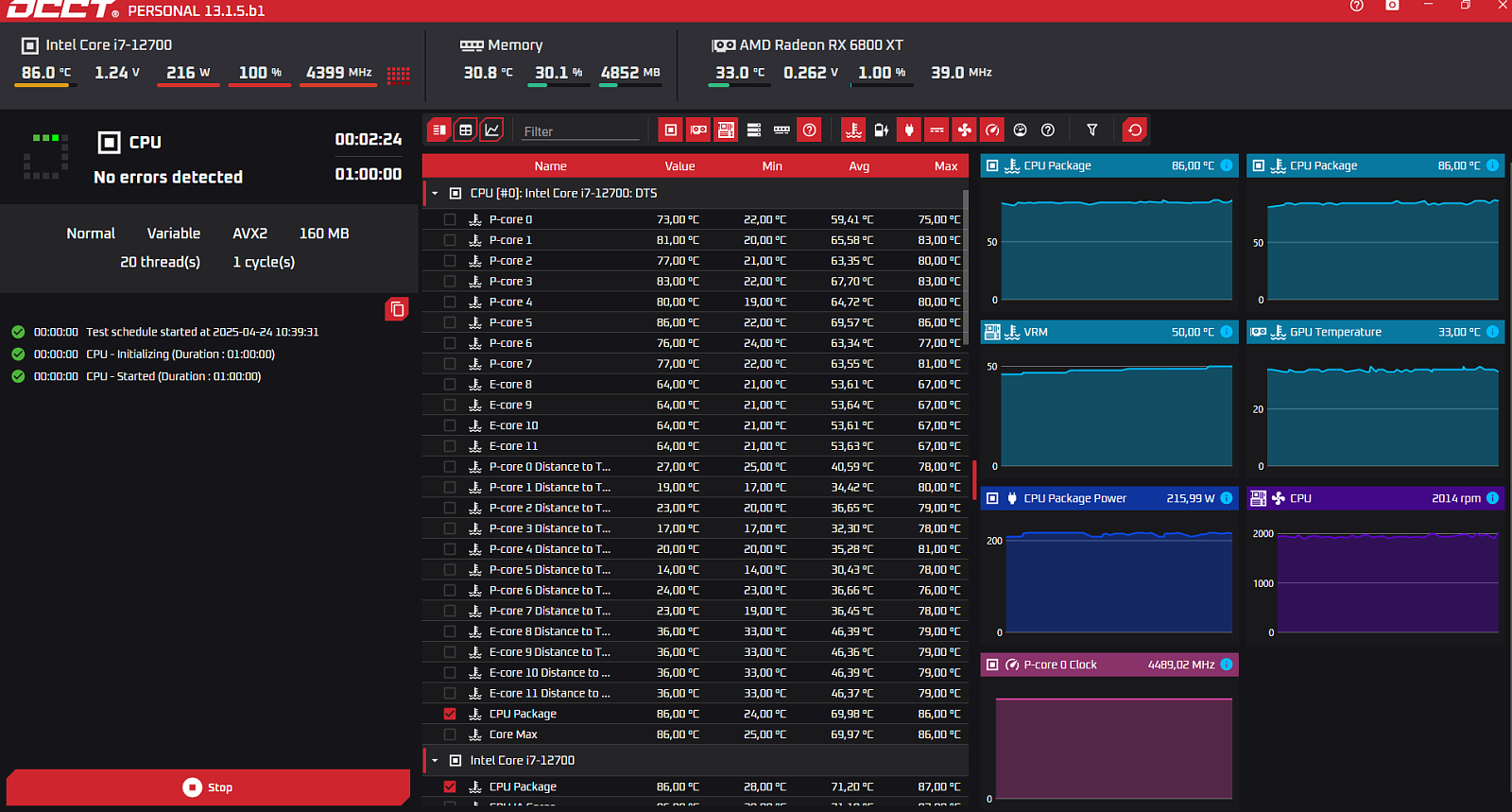Viewport: 1512px width, 812px height.
Task: Switch to graph view layout icon
Action: point(492,130)
